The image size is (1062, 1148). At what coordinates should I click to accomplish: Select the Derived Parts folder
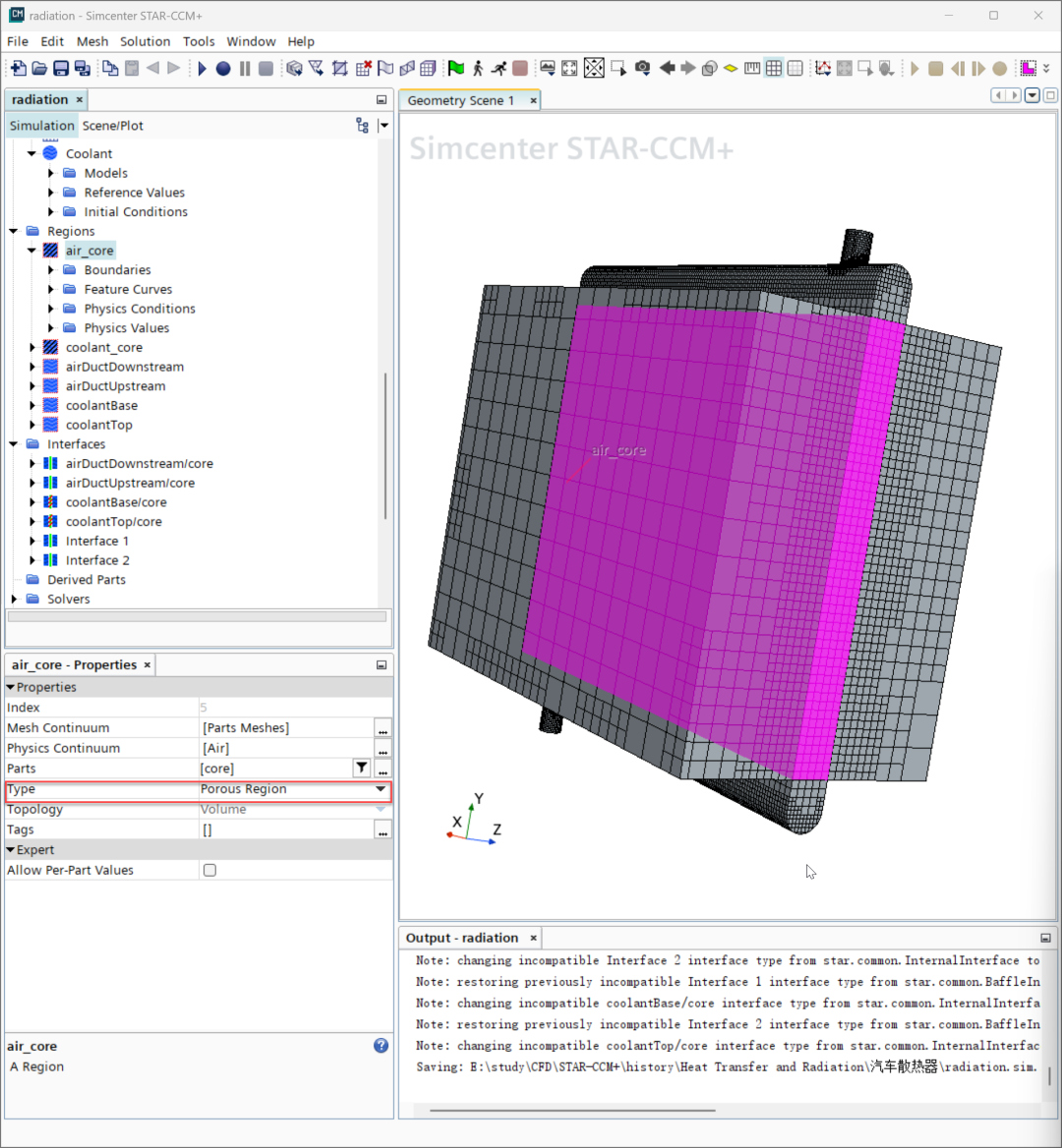tap(87, 579)
